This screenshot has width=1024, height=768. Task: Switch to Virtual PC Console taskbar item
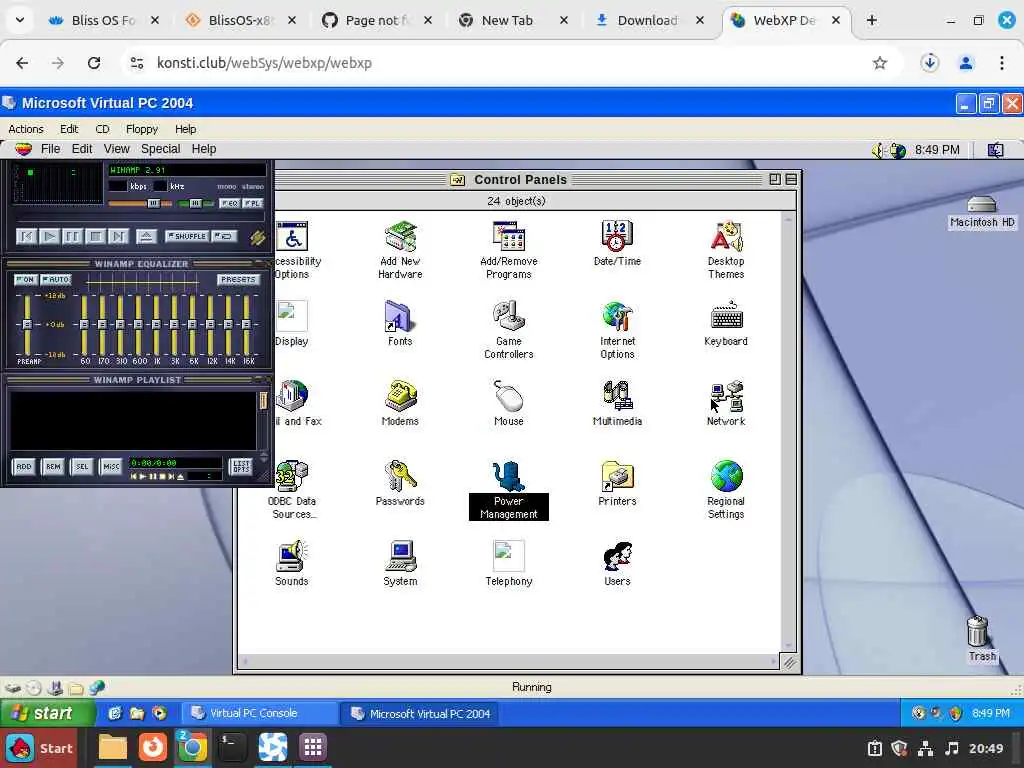(x=259, y=713)
